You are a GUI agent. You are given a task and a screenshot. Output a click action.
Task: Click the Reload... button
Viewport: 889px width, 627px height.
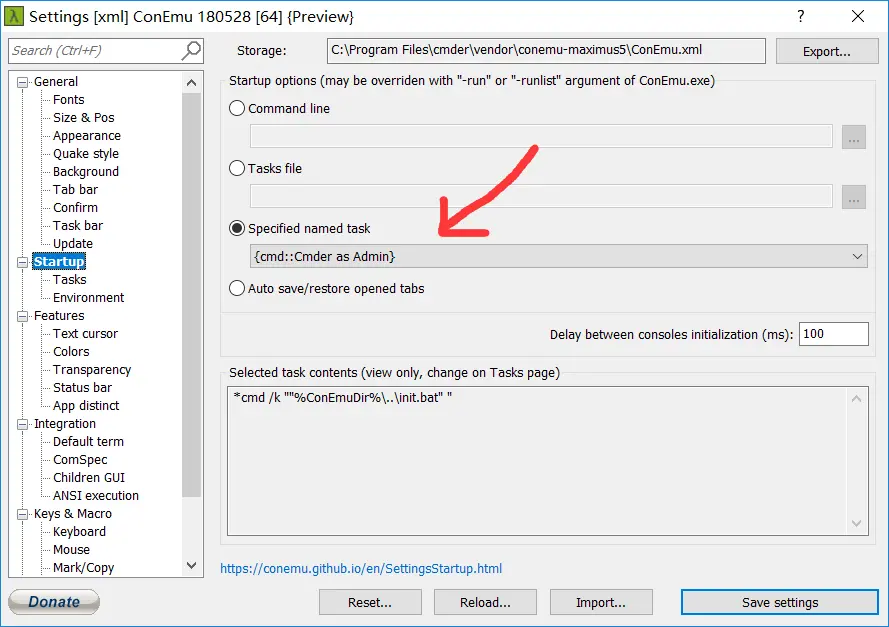pyautogui.click(x=485, y=603)
